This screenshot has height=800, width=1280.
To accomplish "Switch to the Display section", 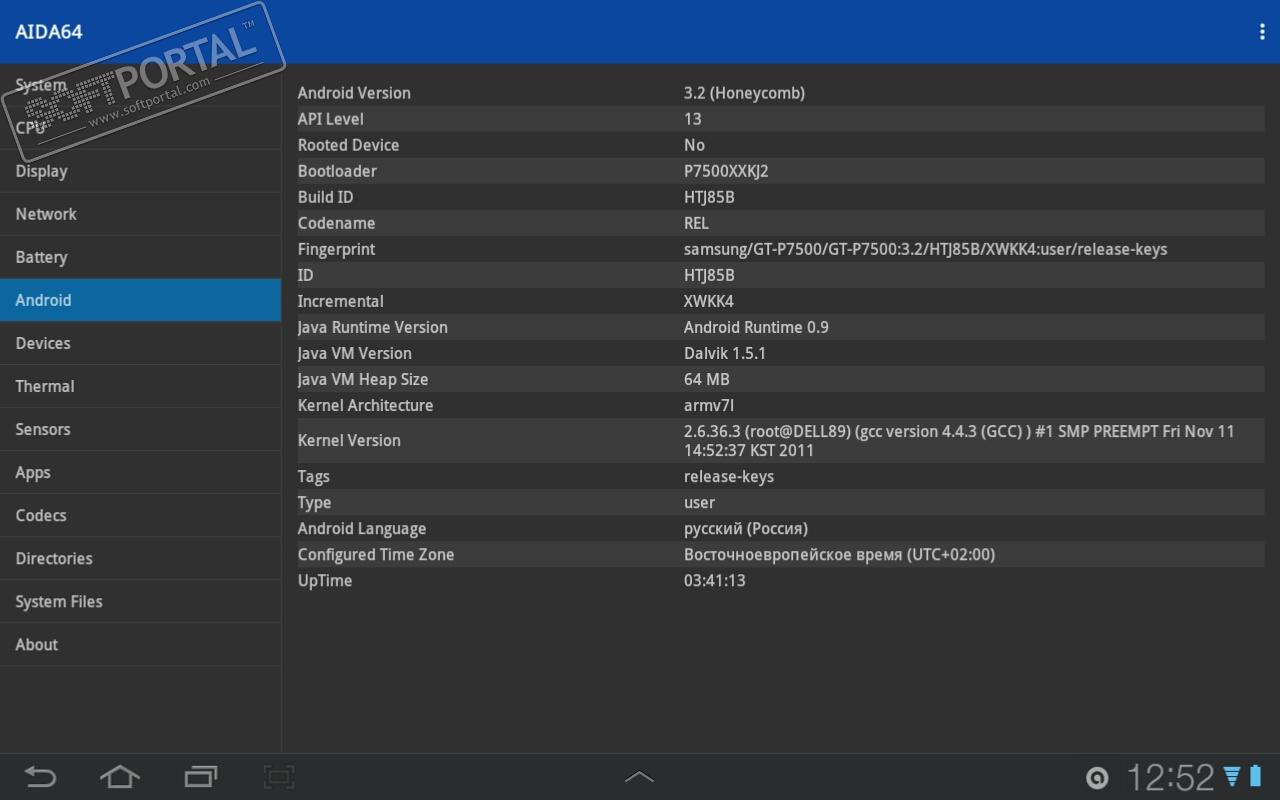I will coord(140,171).
